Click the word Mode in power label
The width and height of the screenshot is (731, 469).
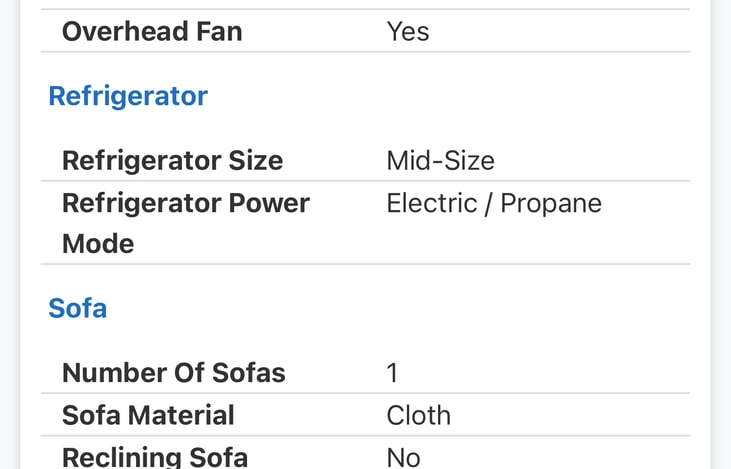(x=98, y=244)
